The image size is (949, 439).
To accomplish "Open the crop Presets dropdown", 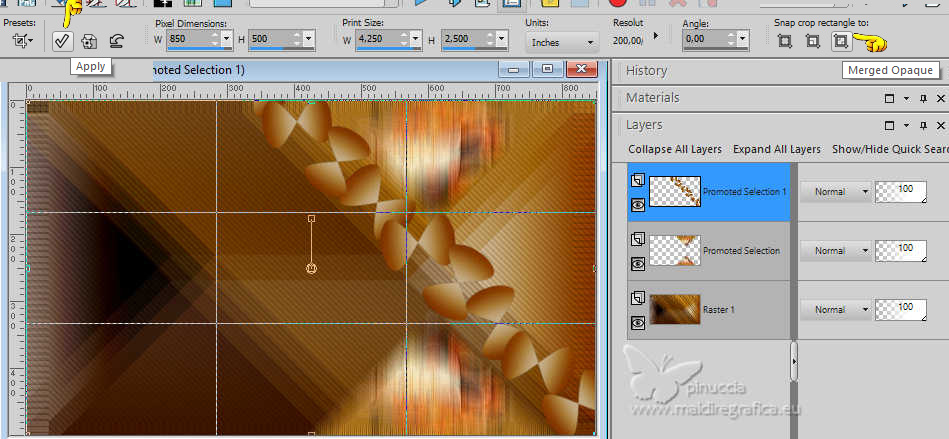I will pos(24,42).
